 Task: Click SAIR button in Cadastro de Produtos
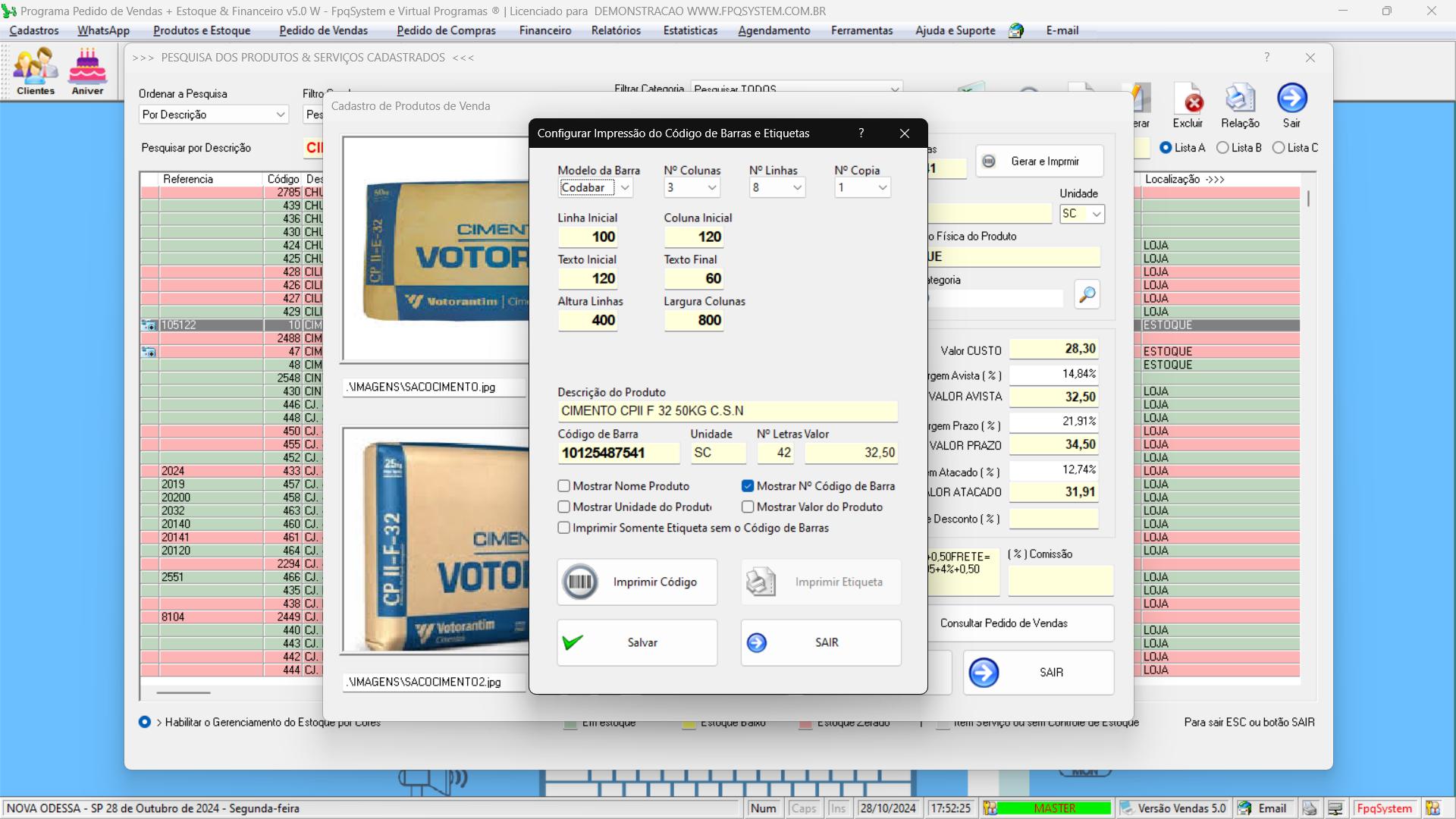pyautogui.click(x=1038, y=673)
